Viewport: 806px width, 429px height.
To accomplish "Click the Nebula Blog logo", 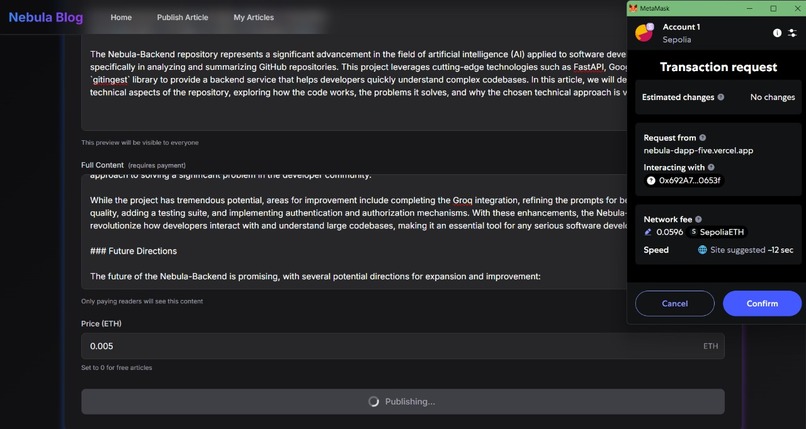I will pos(46,17).
